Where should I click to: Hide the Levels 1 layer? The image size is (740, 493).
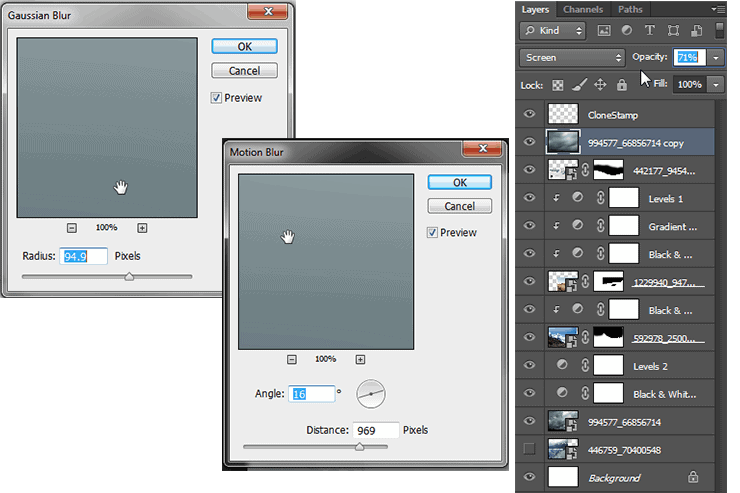530,198
